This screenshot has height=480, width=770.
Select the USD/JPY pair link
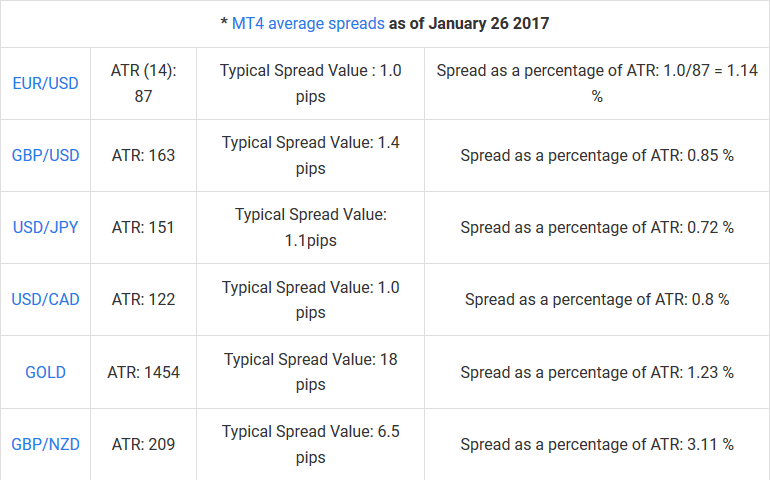click(45, 227)
